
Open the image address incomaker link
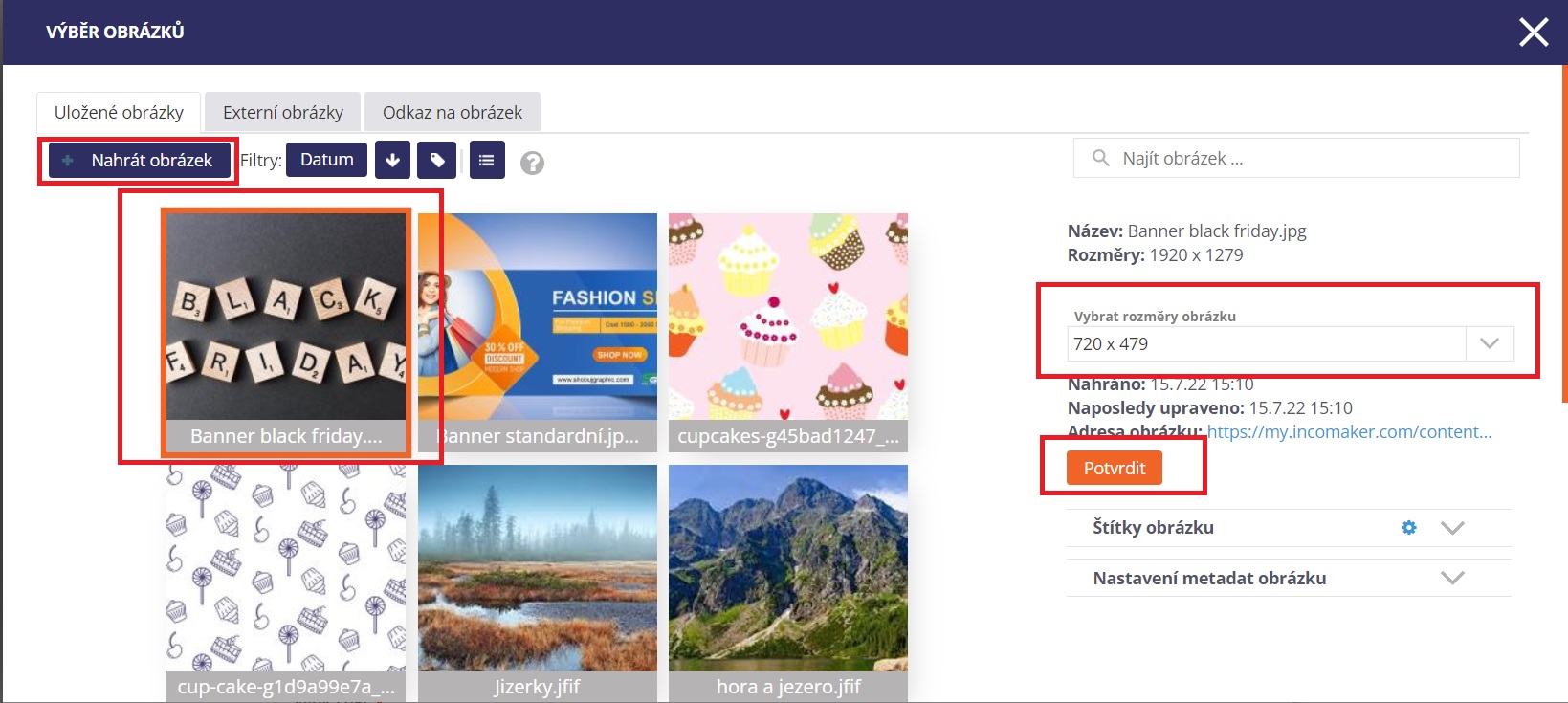(x=1349, y=431)
